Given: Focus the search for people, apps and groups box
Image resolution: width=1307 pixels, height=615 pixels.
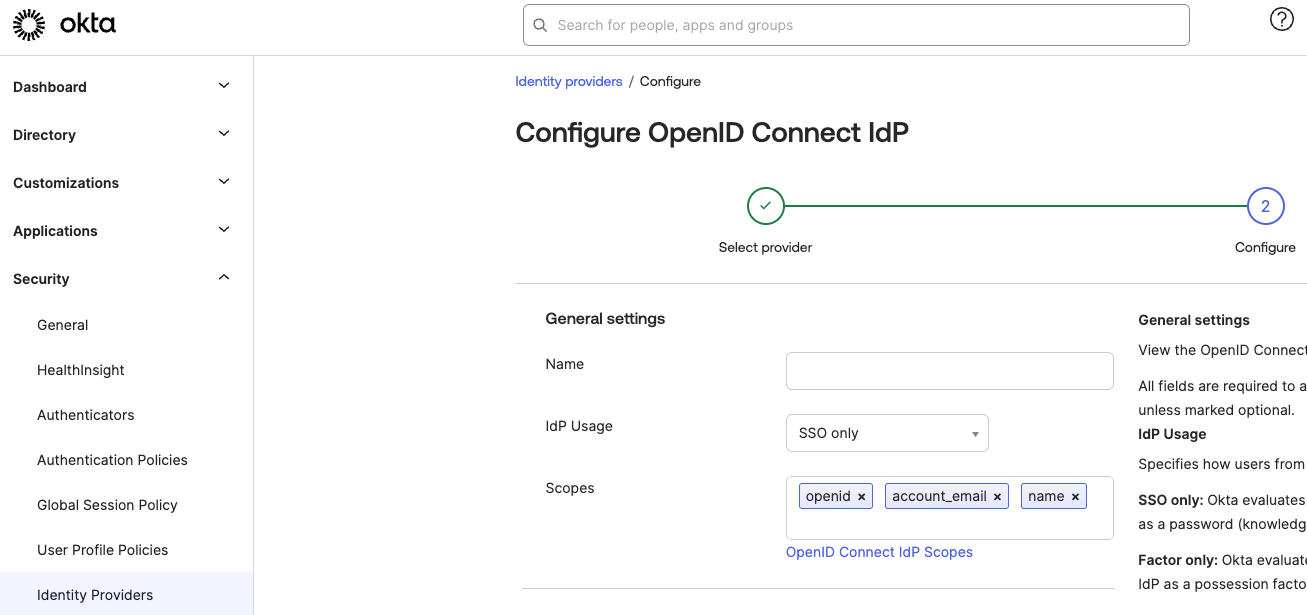Looking at the screenshot, I should [x=856, y=25].
